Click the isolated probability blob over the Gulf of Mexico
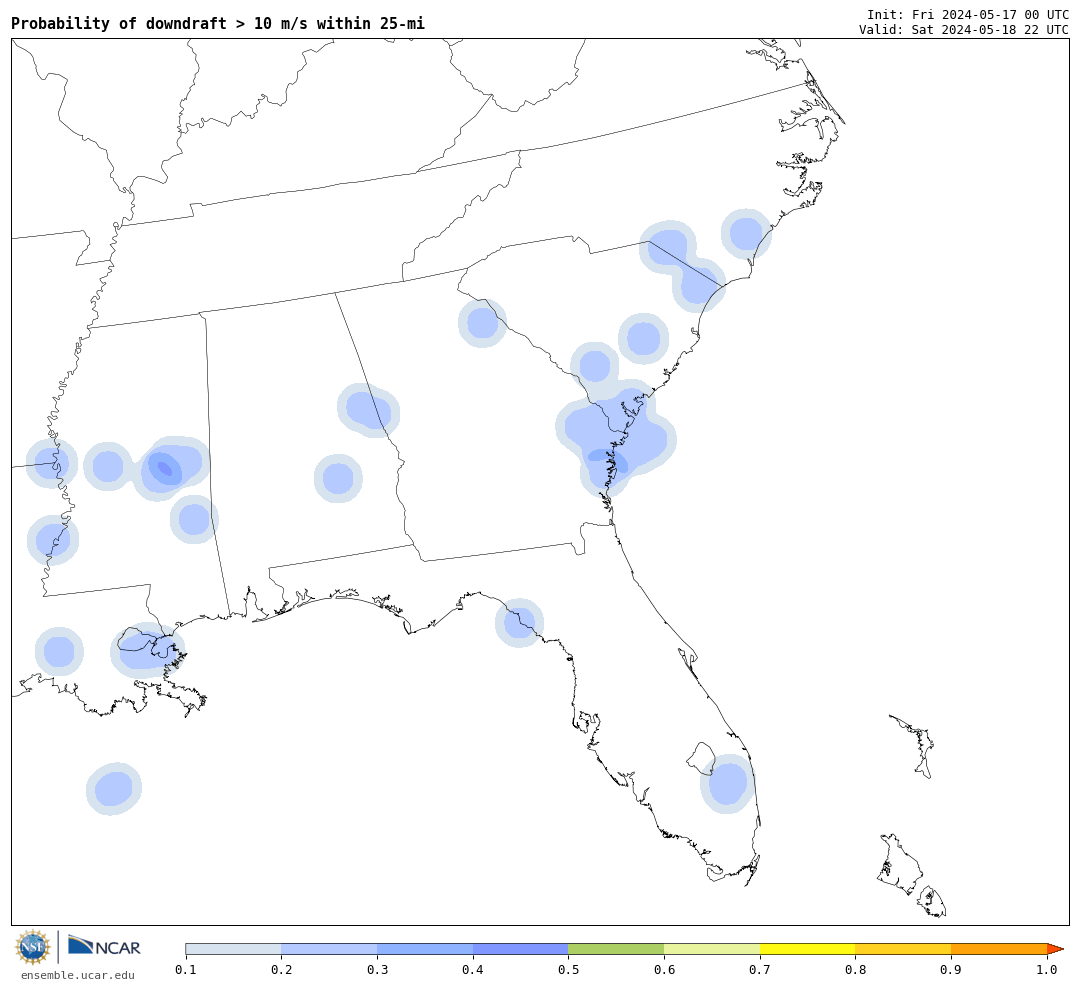The image size is (1080, 988). point(114,789)
